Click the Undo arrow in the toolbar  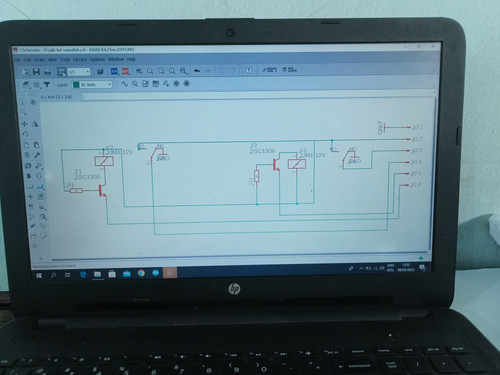click(x=197, y=71)
